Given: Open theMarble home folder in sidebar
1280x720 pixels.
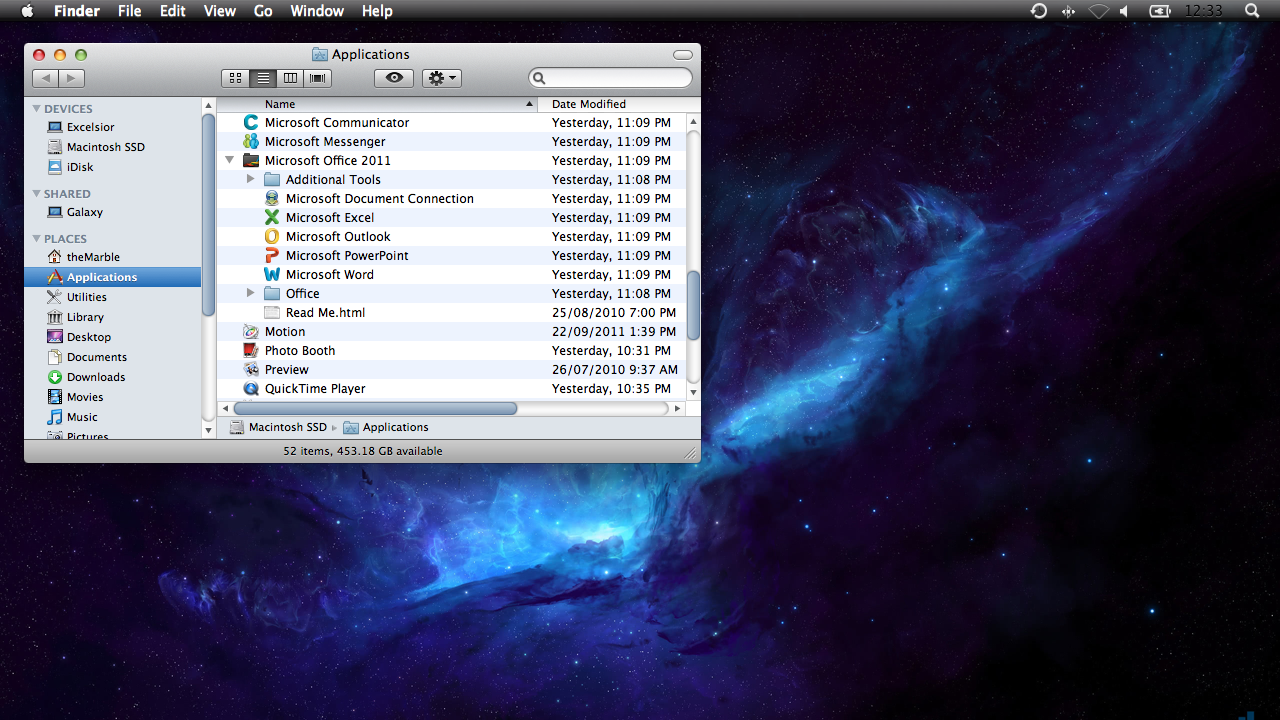Looking at the screenshot, I should pos(93,257).
